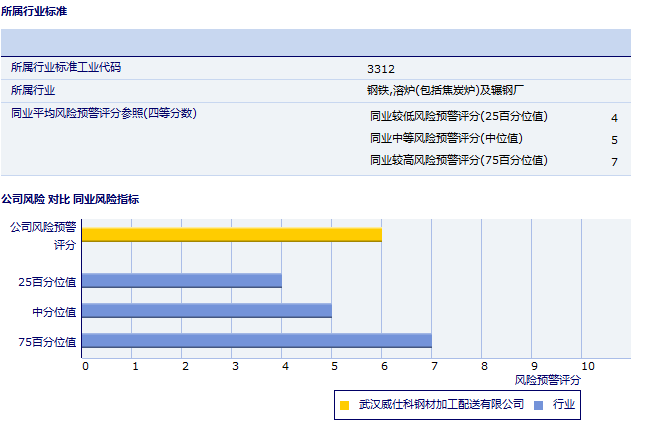Image resolution: width=672 pixels, height=429 pixels.
Task: Click the 10 tick on the x-axis
Action: (x=587, y=366)
